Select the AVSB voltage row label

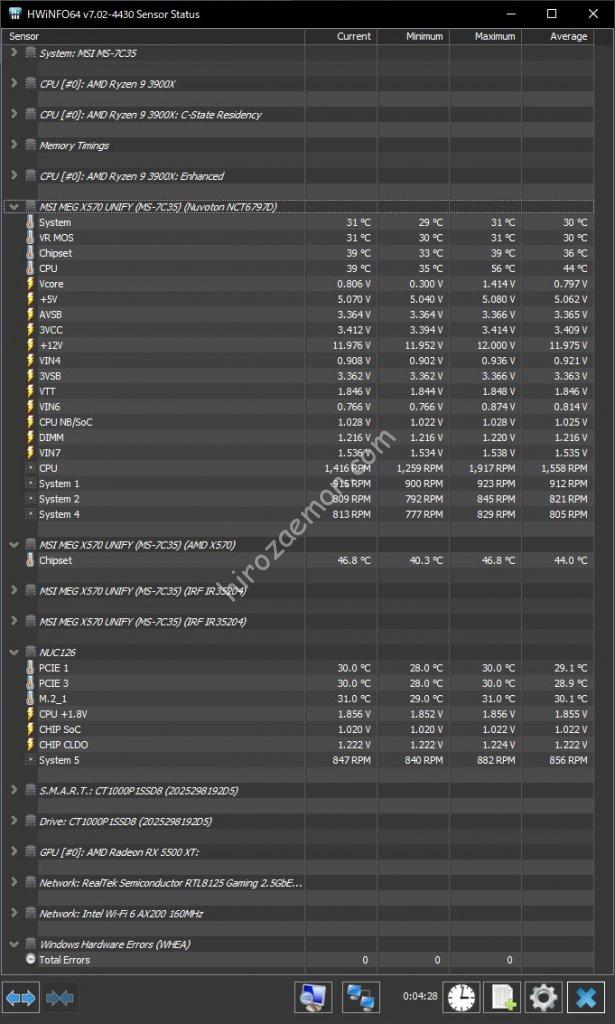tap(50, 315)
